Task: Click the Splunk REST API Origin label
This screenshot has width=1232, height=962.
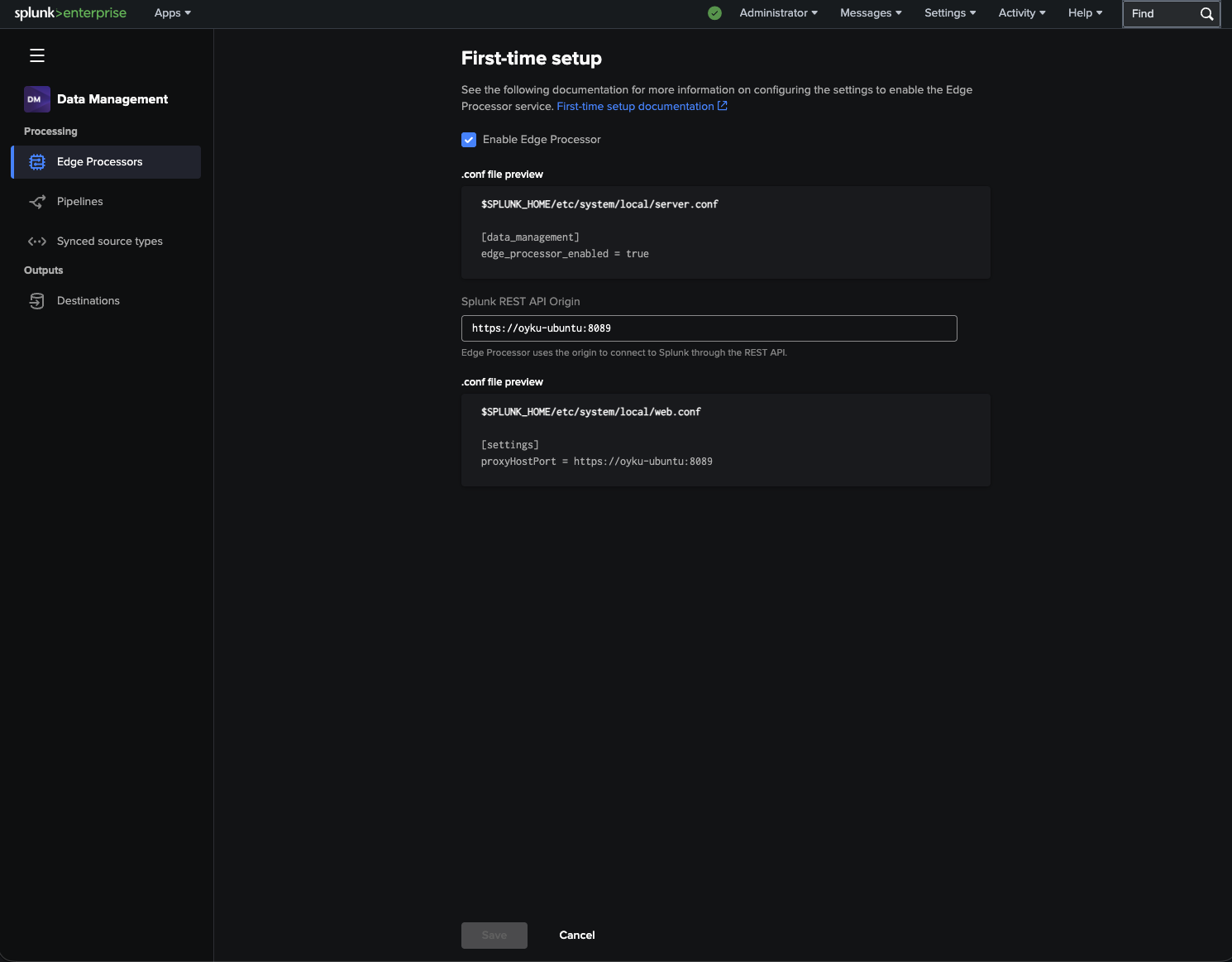Action: [x=521, y=302]
